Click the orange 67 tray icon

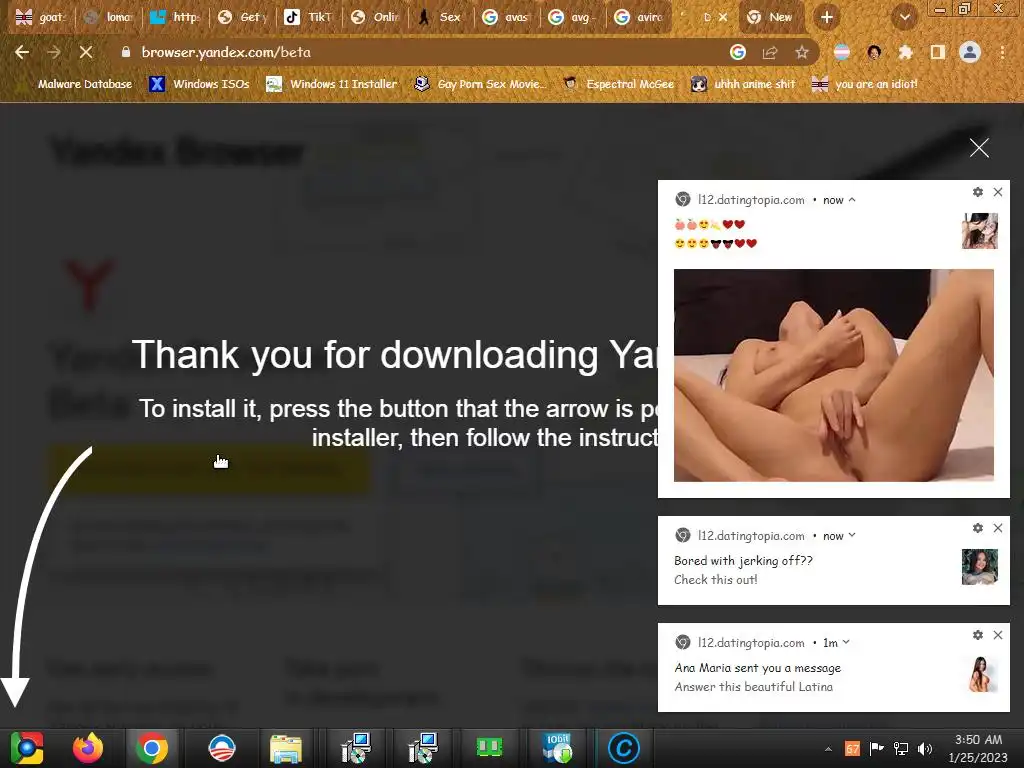tap(852, 748)
